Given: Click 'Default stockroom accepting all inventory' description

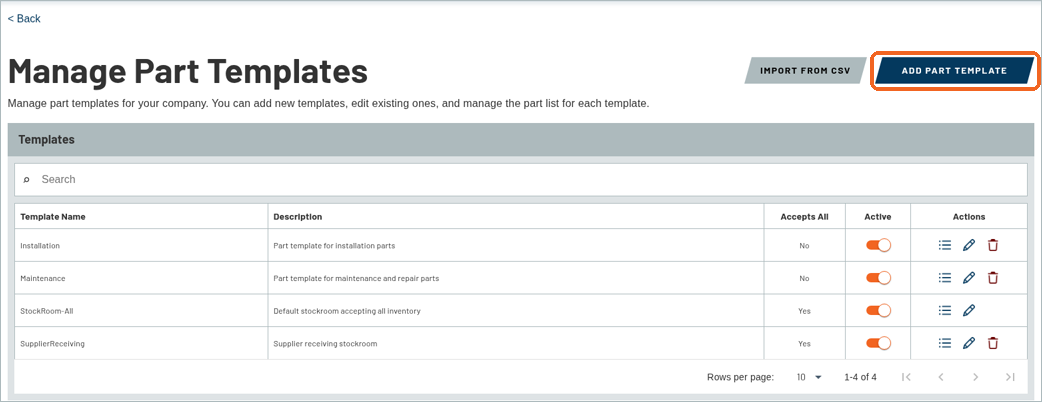Looking at the screenshot, I should [x=347, y=310].
